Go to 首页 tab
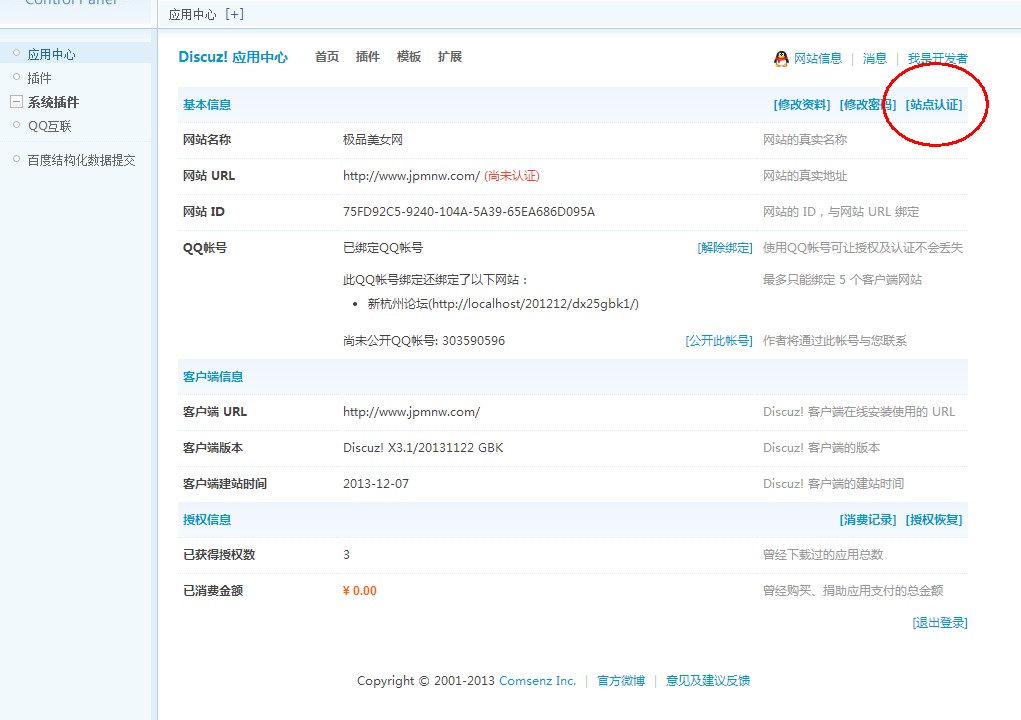 coord(327,57)
